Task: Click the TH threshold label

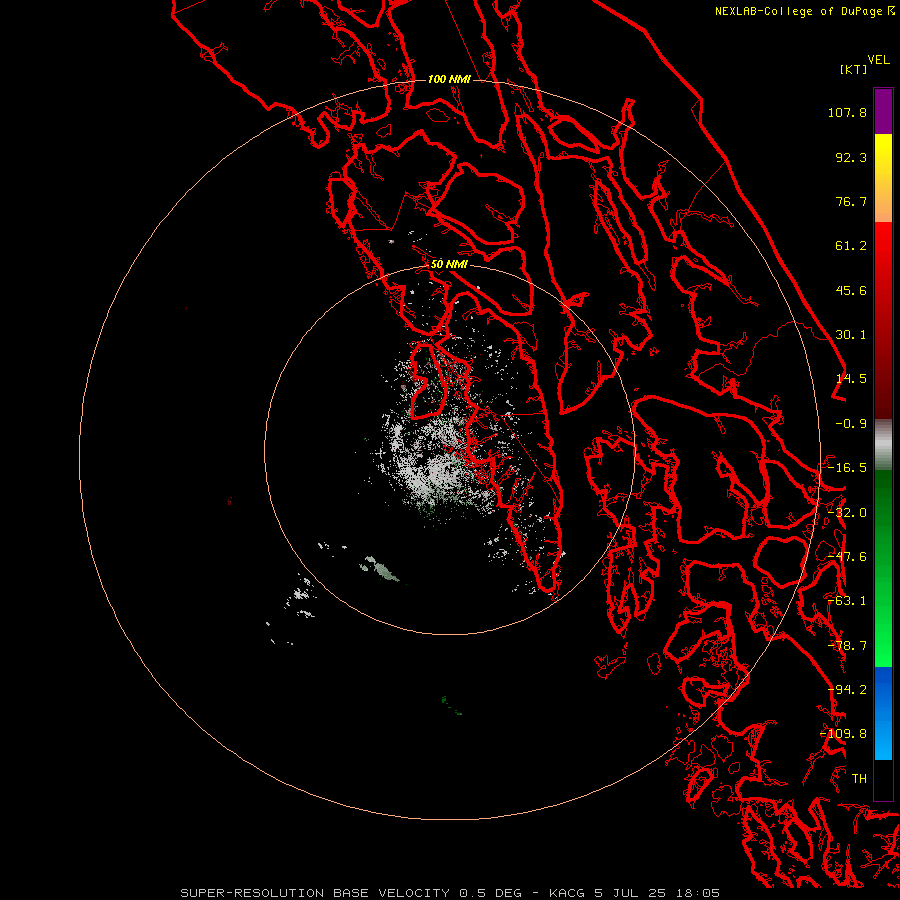Action: 859,779
